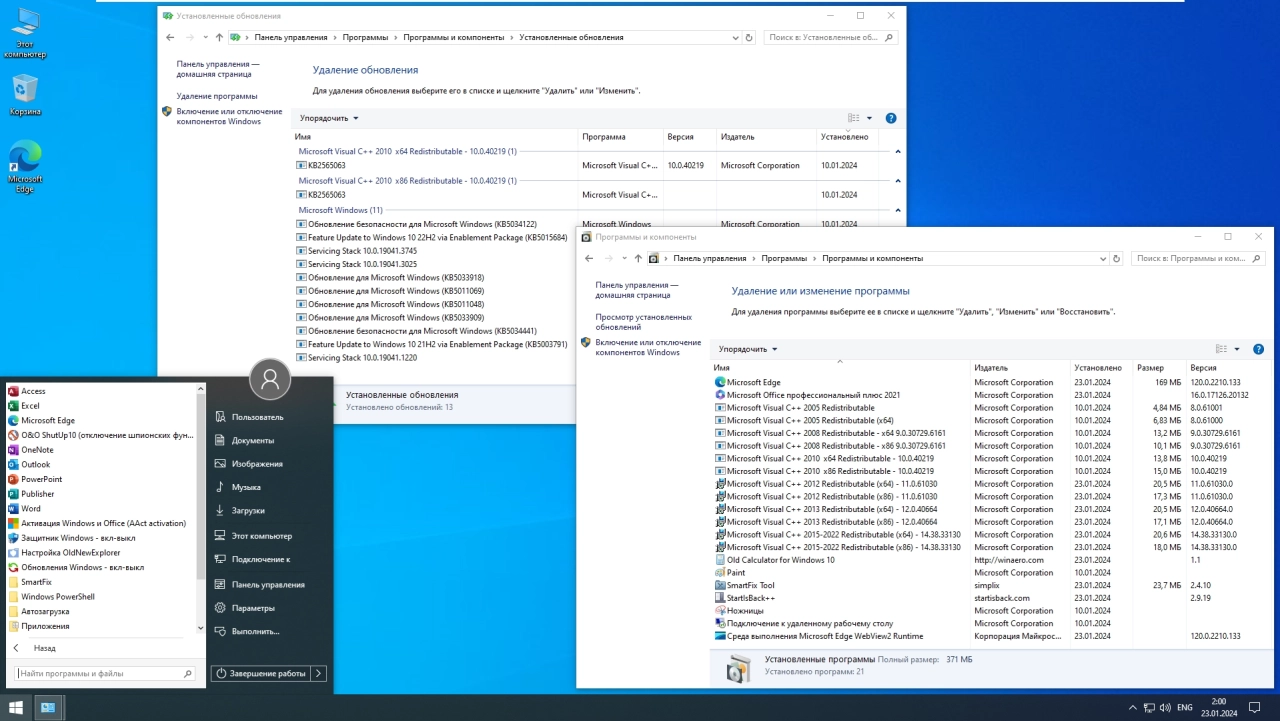Viewport: 1280px width, 721px height.
Task: Click Удаление программы link in updates window
Action: [217, 96]
